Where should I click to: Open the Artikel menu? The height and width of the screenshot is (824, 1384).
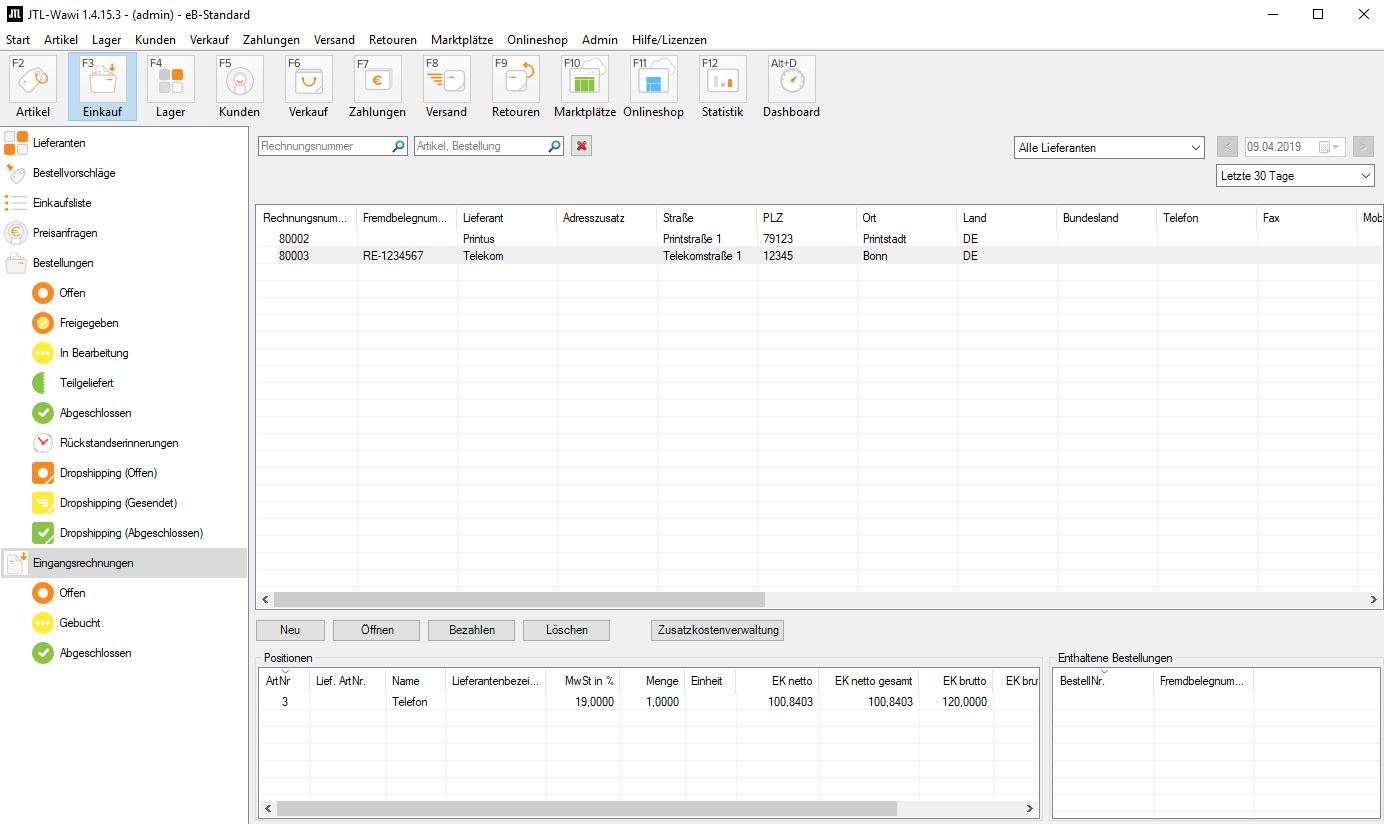[x=61, y=40]
